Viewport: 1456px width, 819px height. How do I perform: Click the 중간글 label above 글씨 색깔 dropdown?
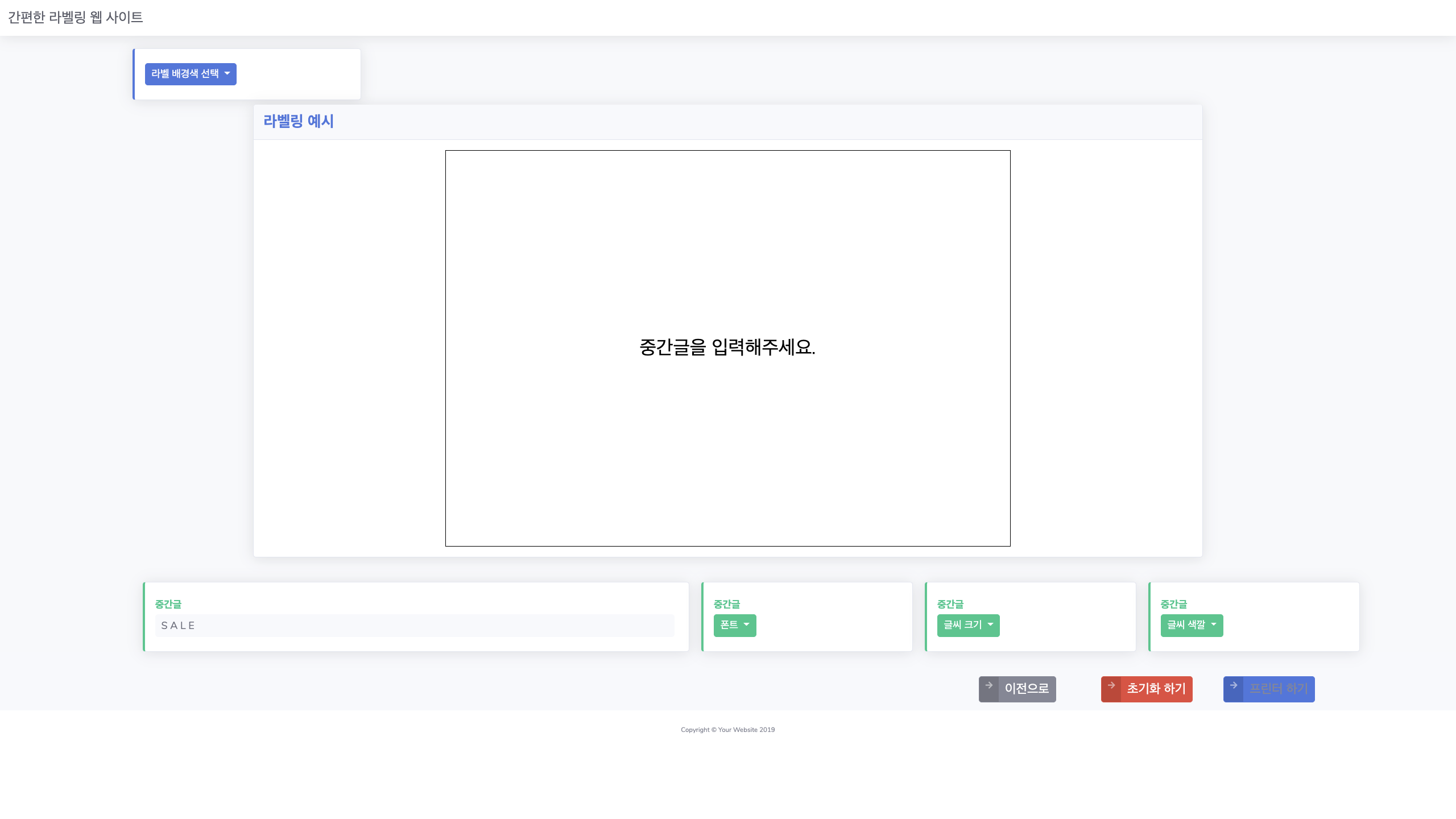click(x=1174, y=604)
